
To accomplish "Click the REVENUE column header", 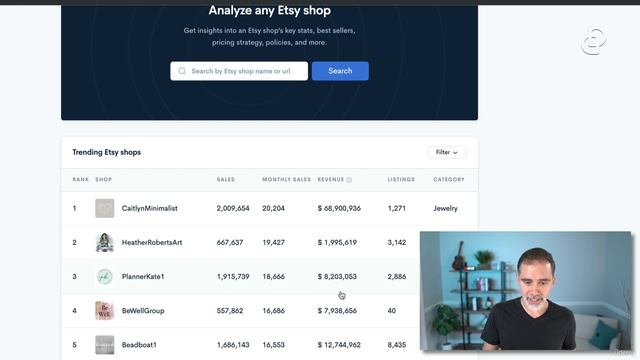I will tap(331, 180).
